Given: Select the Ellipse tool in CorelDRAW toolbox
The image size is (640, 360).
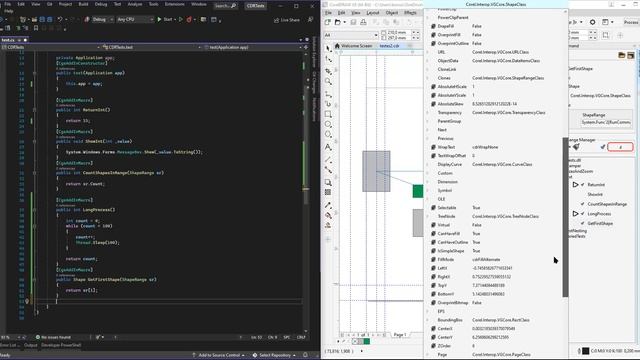Looking at the screenshot, I should point(328,124).
